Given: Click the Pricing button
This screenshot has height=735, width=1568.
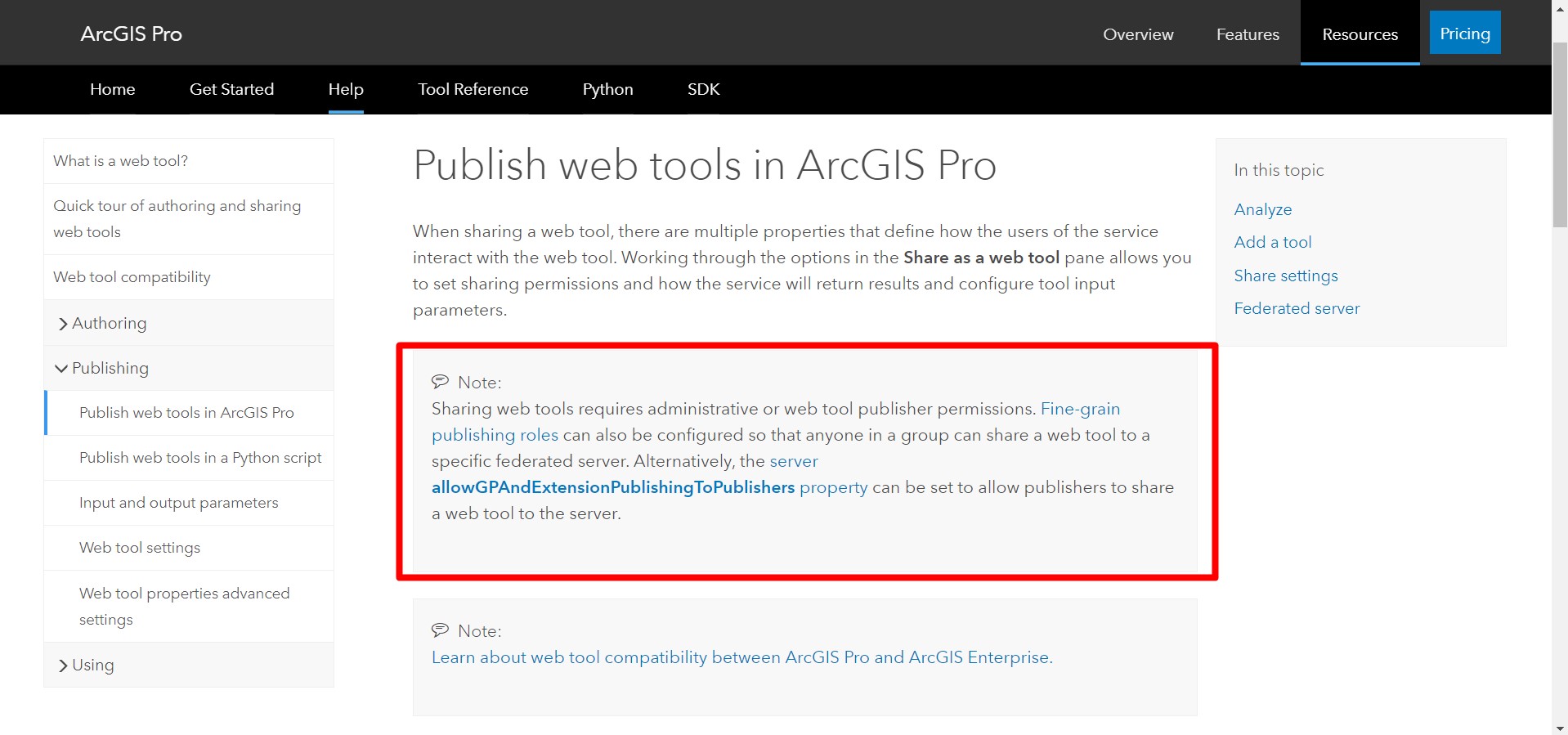Looking at the screenshot, I should tap(1464, 33).
